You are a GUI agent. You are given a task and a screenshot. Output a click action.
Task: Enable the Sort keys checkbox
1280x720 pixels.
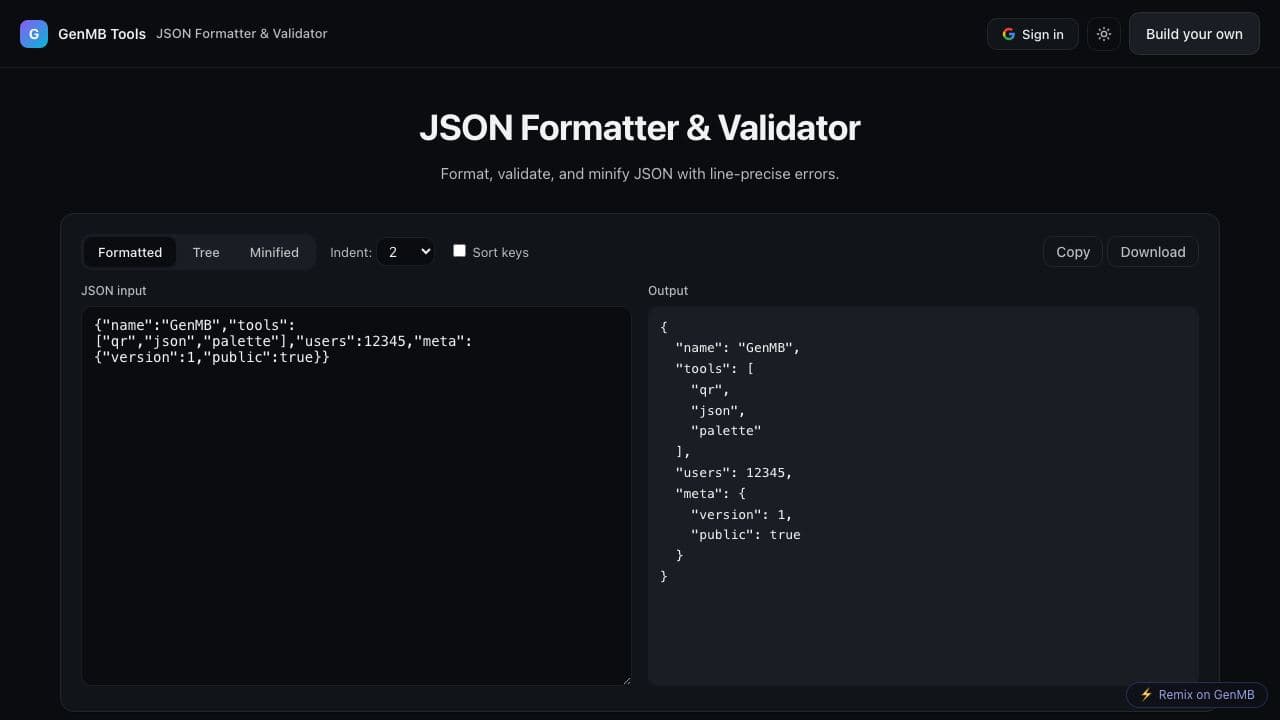click(459, 251)
